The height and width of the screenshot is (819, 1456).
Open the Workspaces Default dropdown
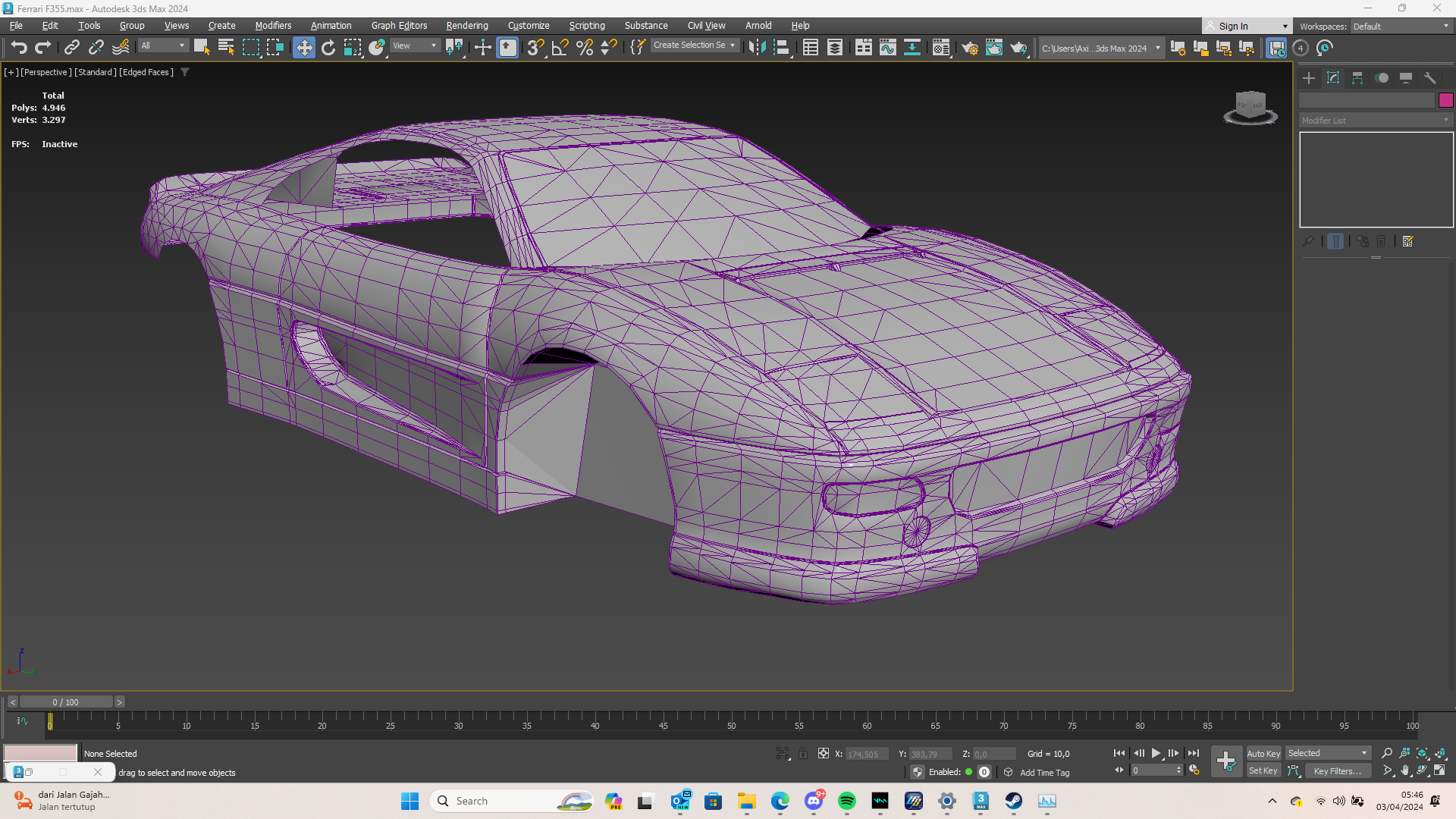coord(1401,26)
